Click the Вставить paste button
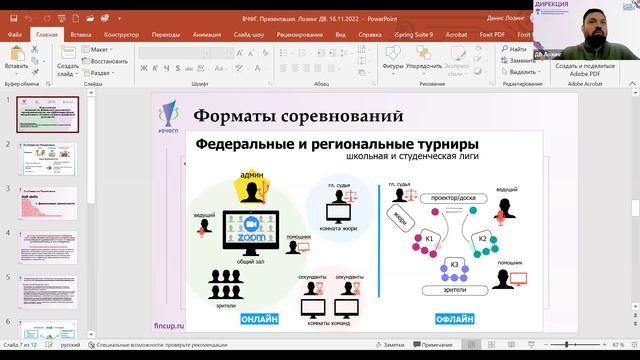The width and height of the screenshot is (640, 360). [x=17, y=59]
